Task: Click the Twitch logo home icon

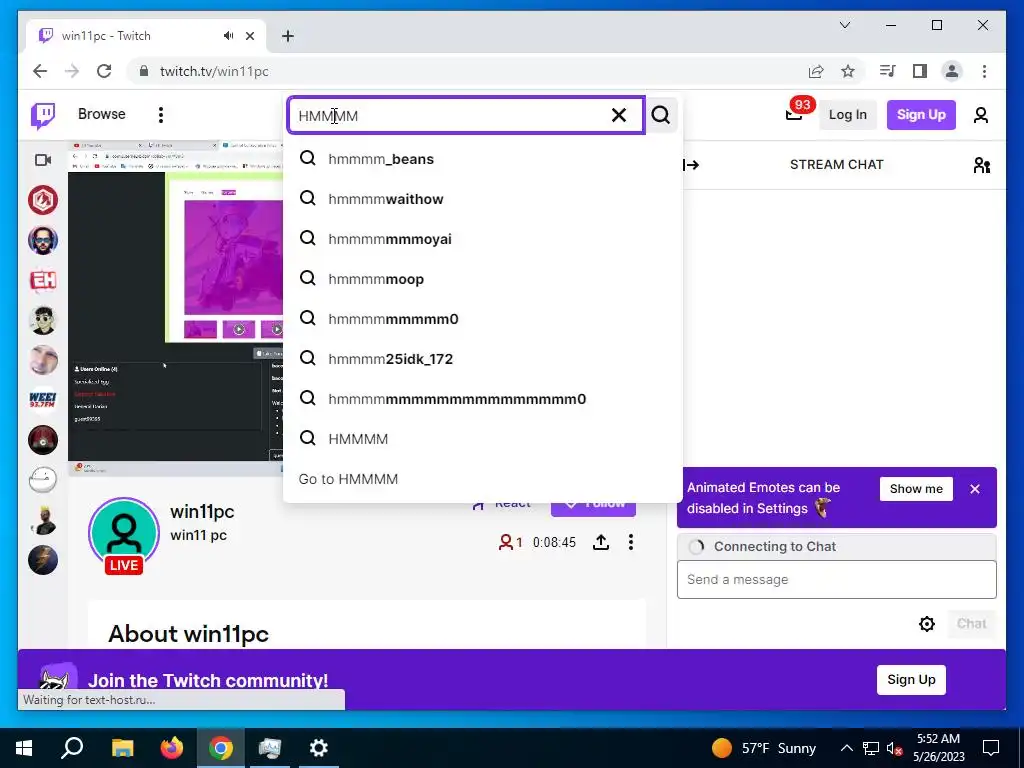Action: tap(43, 116)
